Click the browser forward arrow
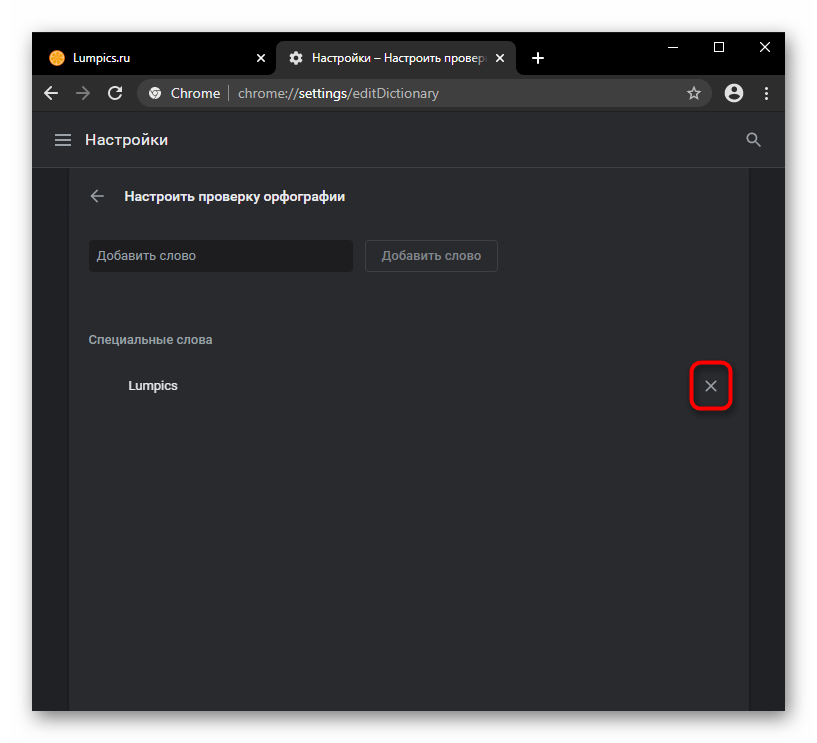The height and width of the screenshot is (743, 817). pos(83,93)
